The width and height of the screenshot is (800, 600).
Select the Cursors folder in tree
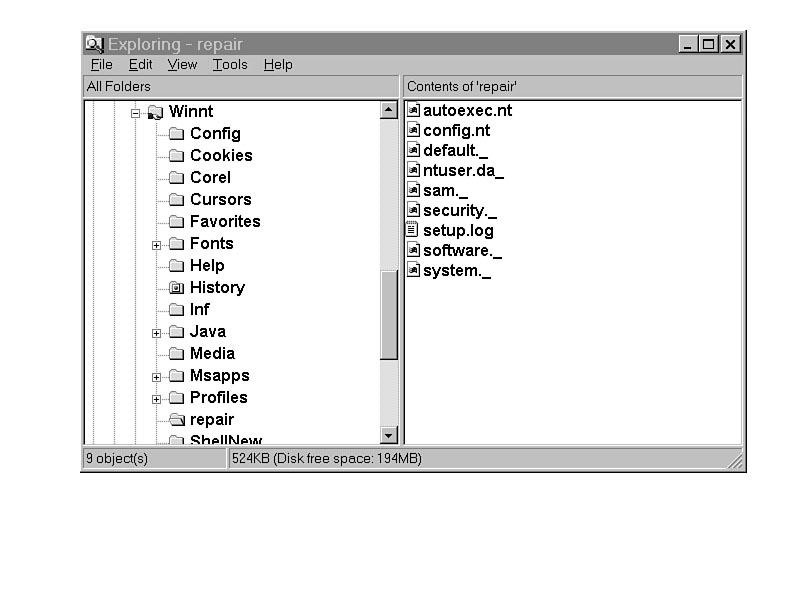point(220,200)
